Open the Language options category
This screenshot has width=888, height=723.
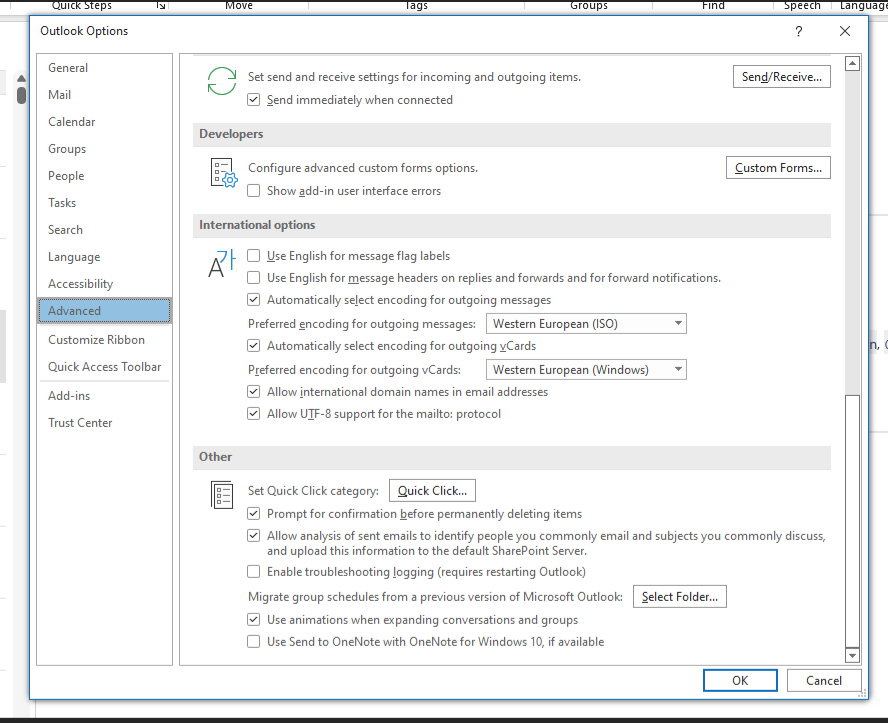point(105,257)
